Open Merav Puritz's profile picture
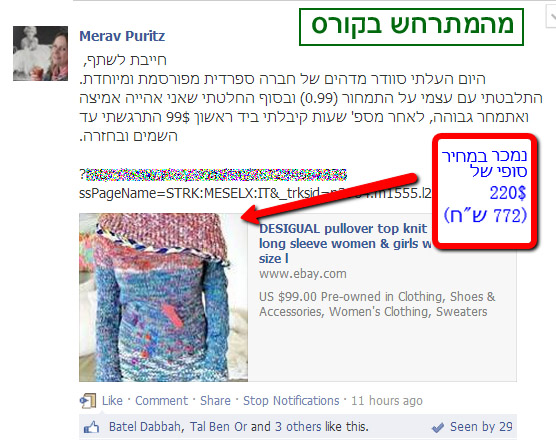Image resolution: width=556 pixels, height=440 pixels. pos(40,54)
